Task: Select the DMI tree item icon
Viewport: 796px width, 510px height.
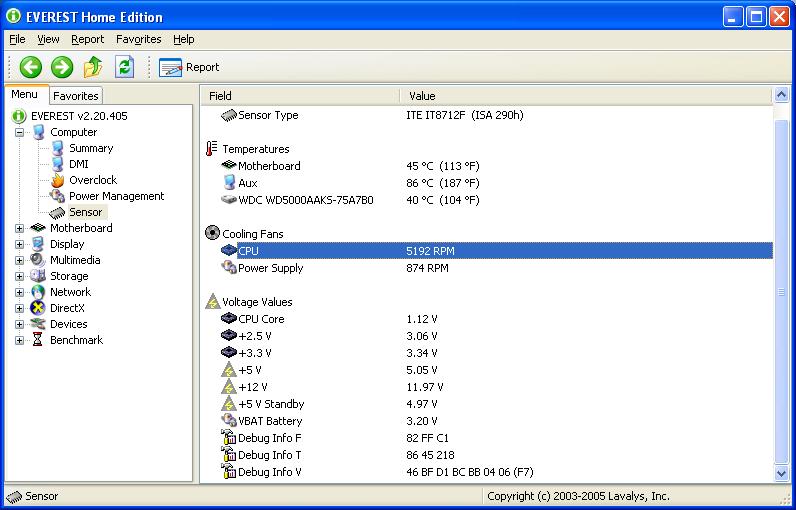Action: pyautogui.click(x=57, y=164)
